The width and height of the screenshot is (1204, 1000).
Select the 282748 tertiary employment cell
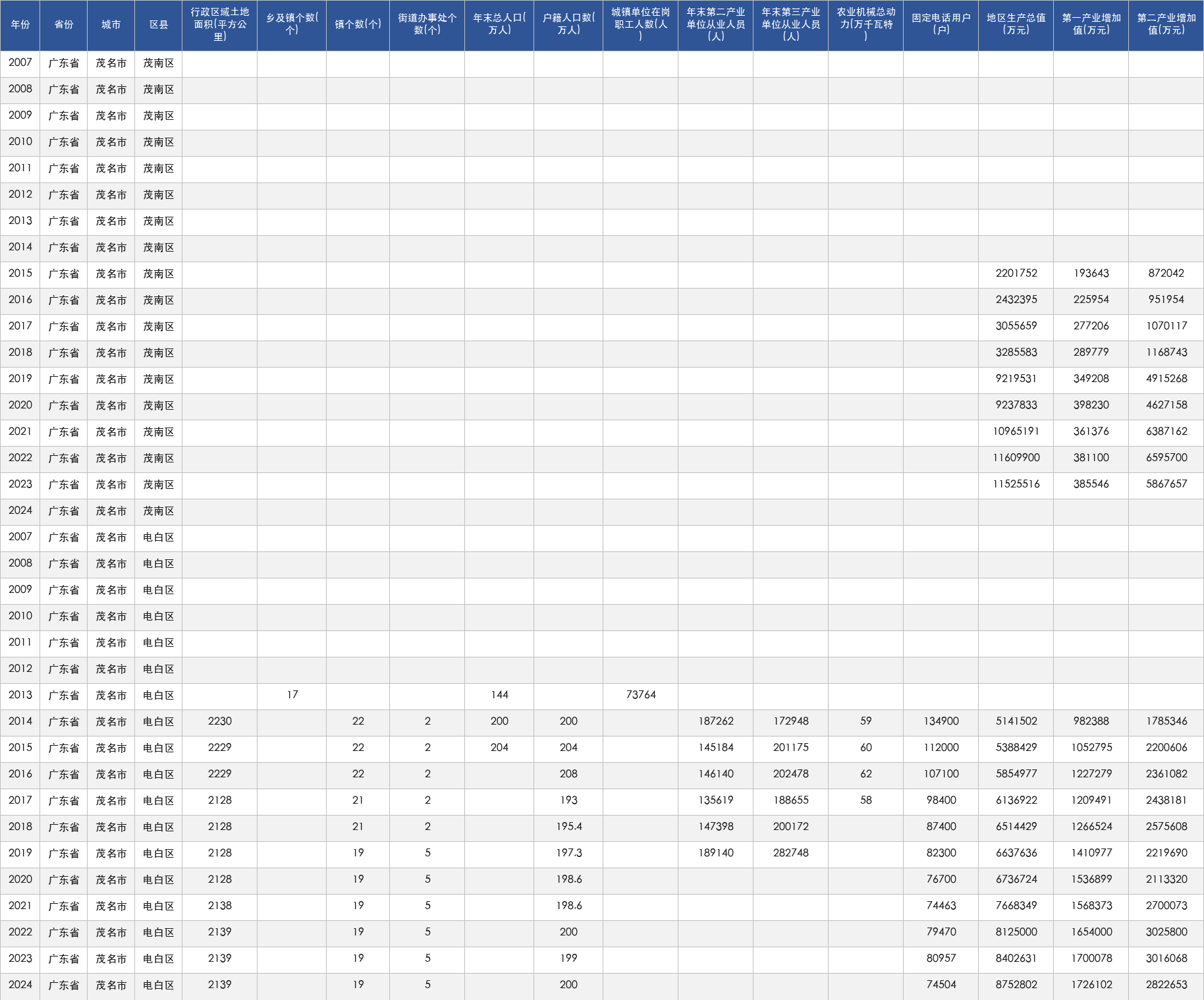pyautogui.click(x=790, y=853)
